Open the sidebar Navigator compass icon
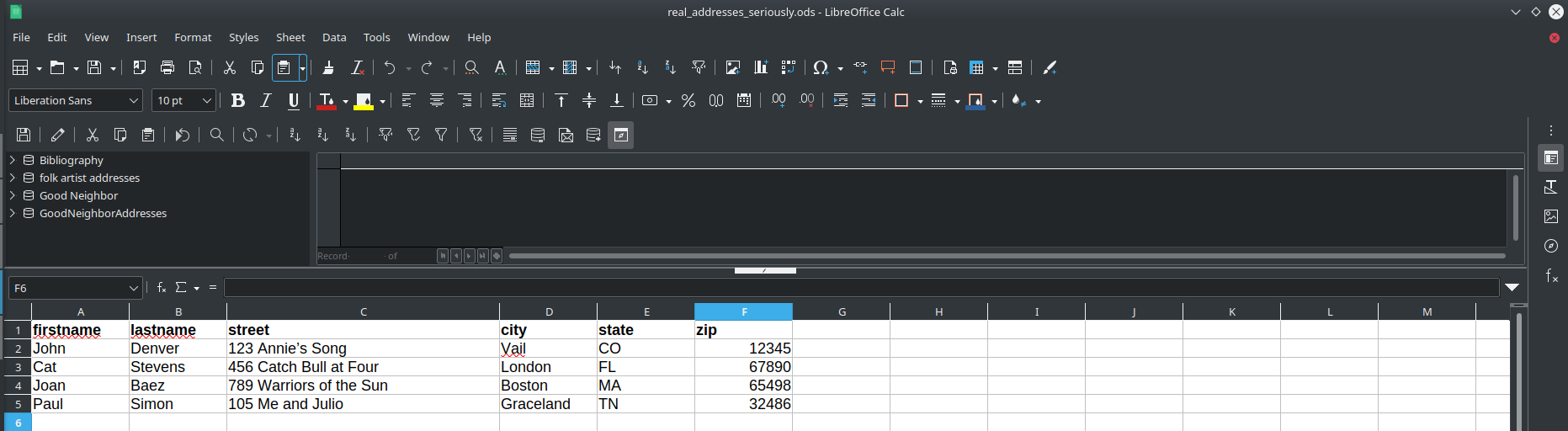 coord(1551,246)
